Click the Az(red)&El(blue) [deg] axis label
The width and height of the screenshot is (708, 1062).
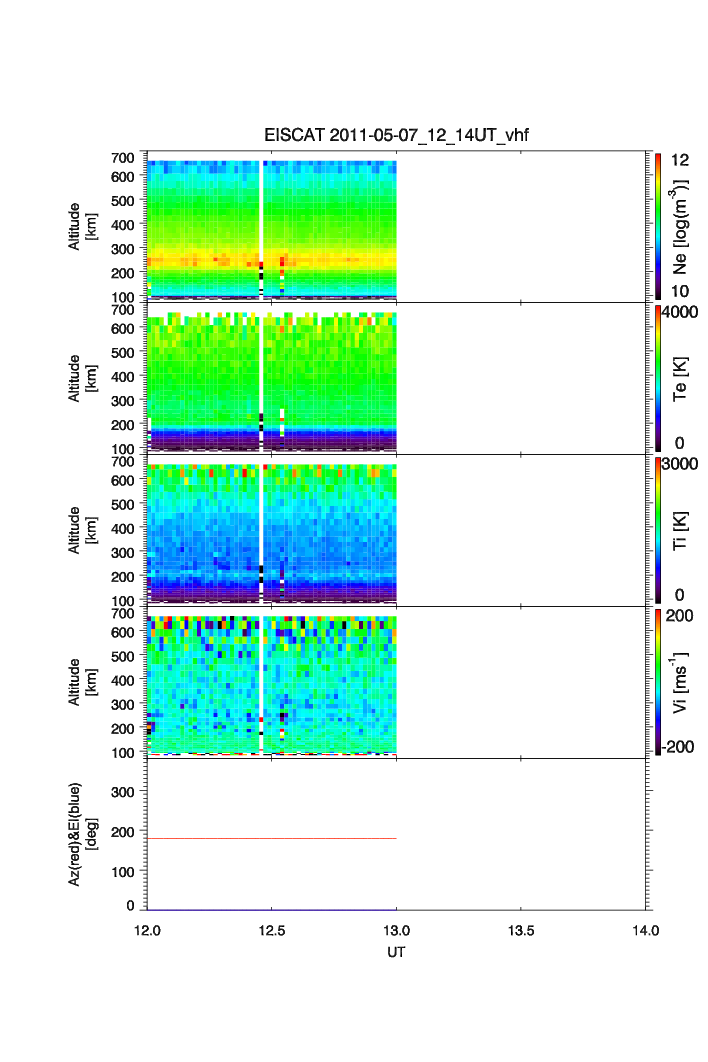(x=83, y=834)
